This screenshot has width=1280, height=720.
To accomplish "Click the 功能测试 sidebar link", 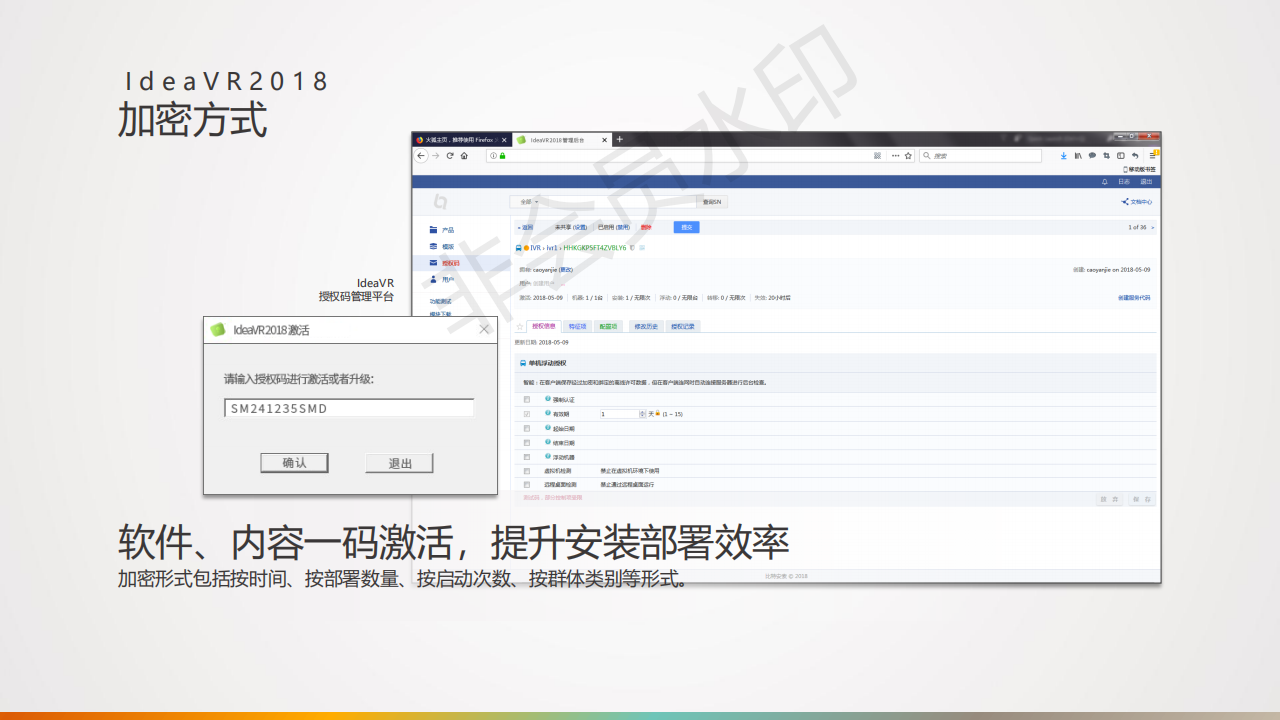I will [x=441, y=301].
